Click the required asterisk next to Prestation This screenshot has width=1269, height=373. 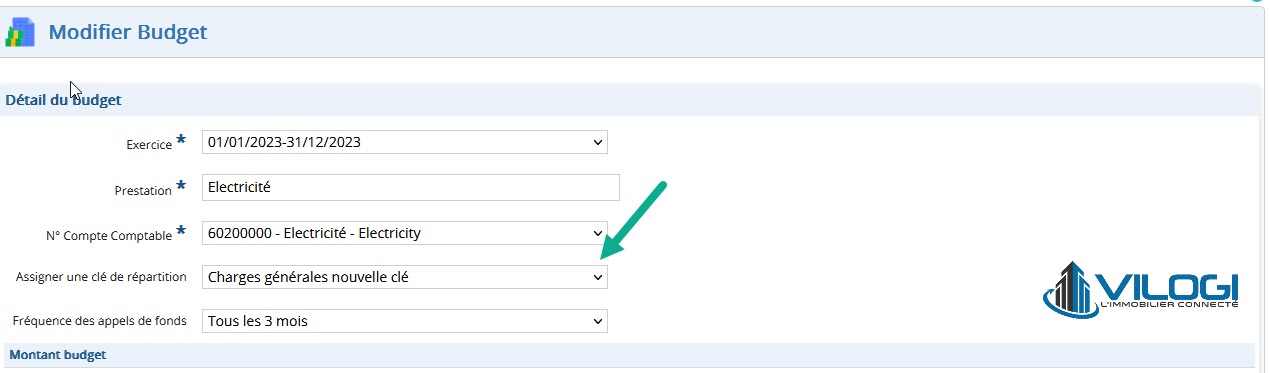click(181, 187)
